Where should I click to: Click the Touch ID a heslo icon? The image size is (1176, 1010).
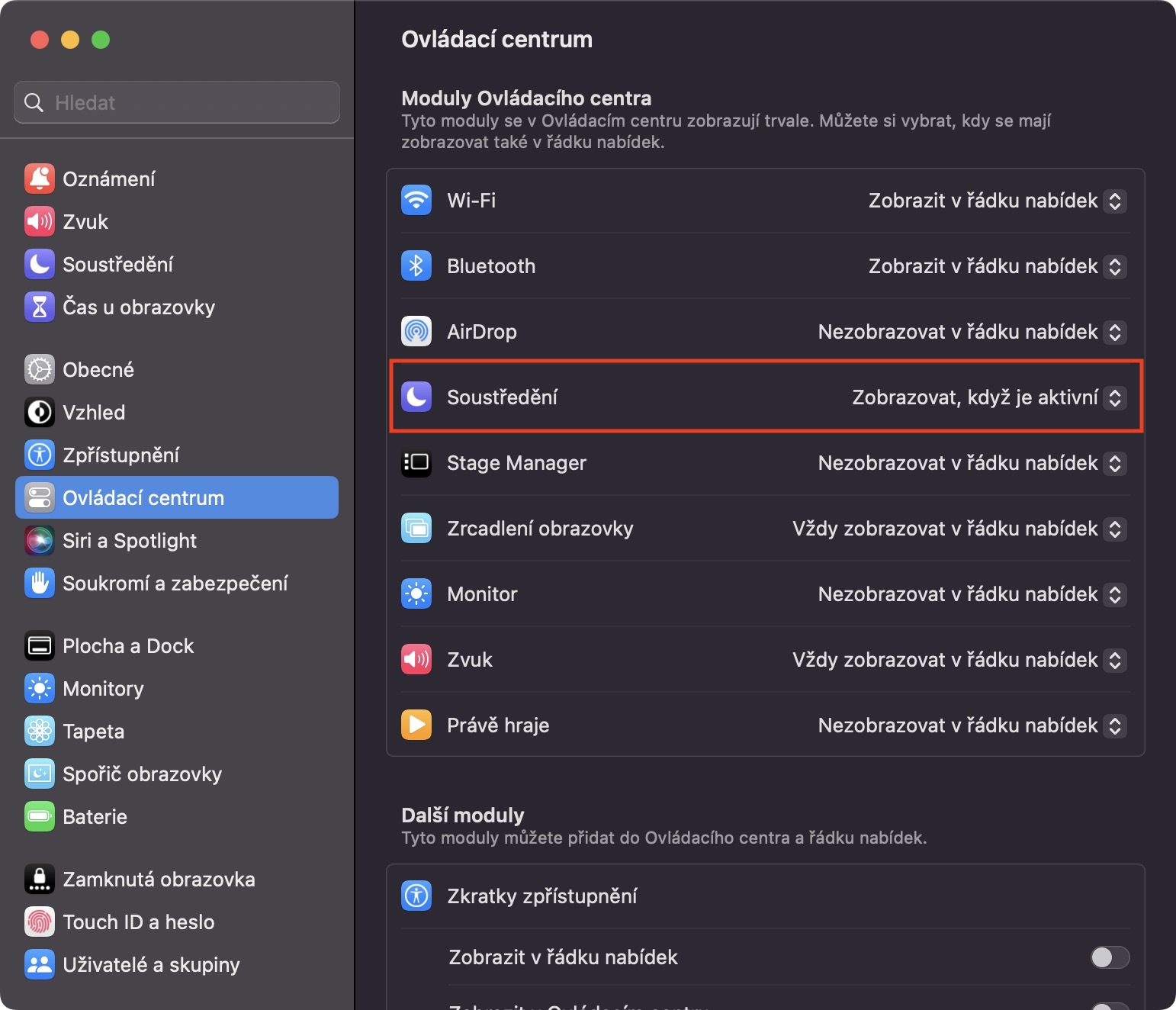pos(40,922)
